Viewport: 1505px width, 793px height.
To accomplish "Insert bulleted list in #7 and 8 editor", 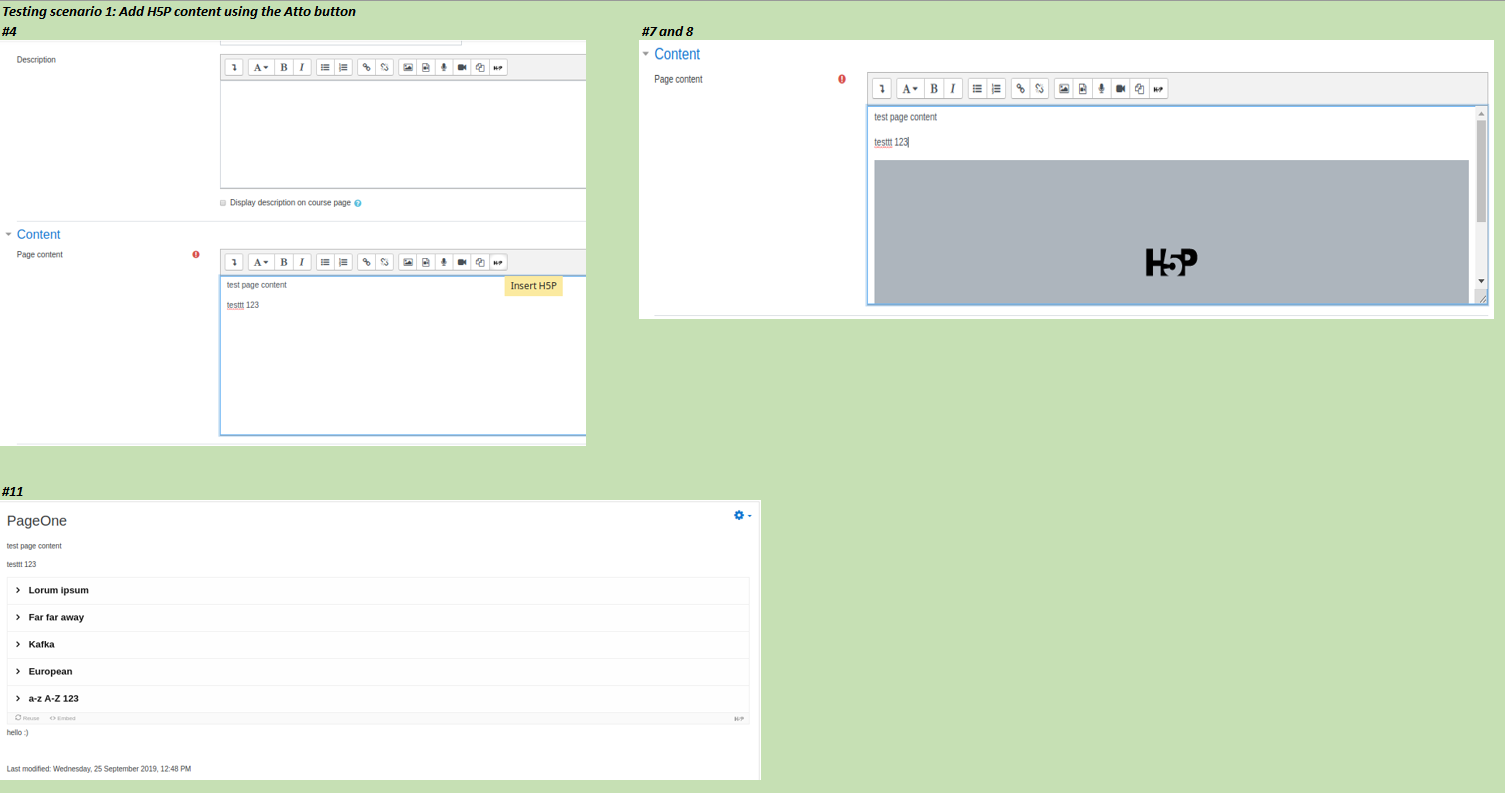I will point(978,89).
